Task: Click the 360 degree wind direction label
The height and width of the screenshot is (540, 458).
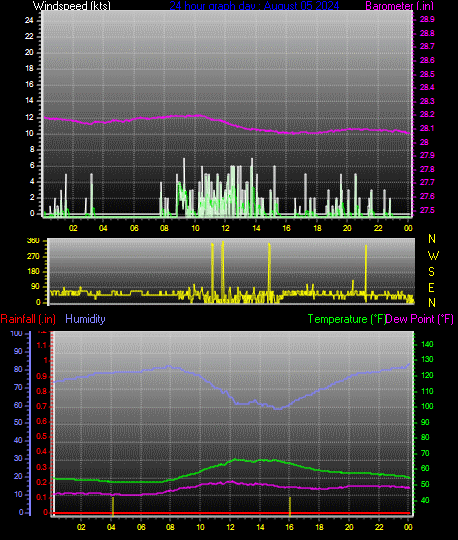Action: 33,241
